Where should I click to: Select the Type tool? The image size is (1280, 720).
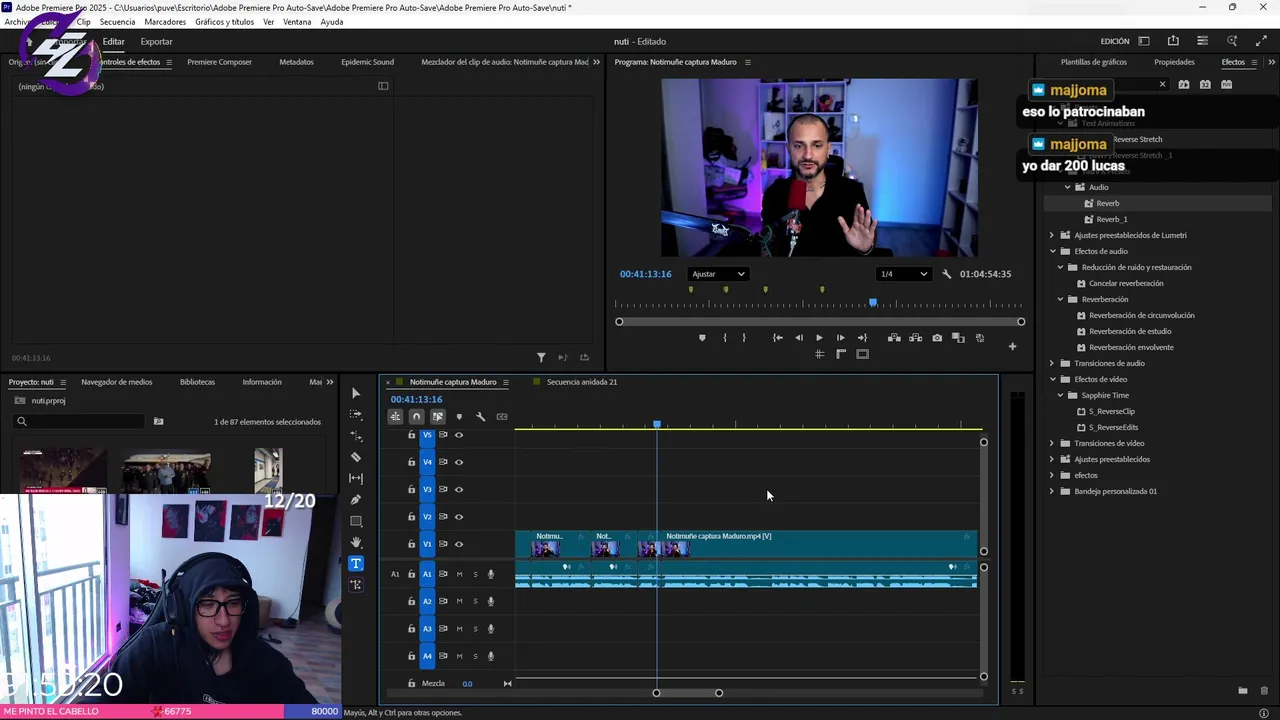356,564
